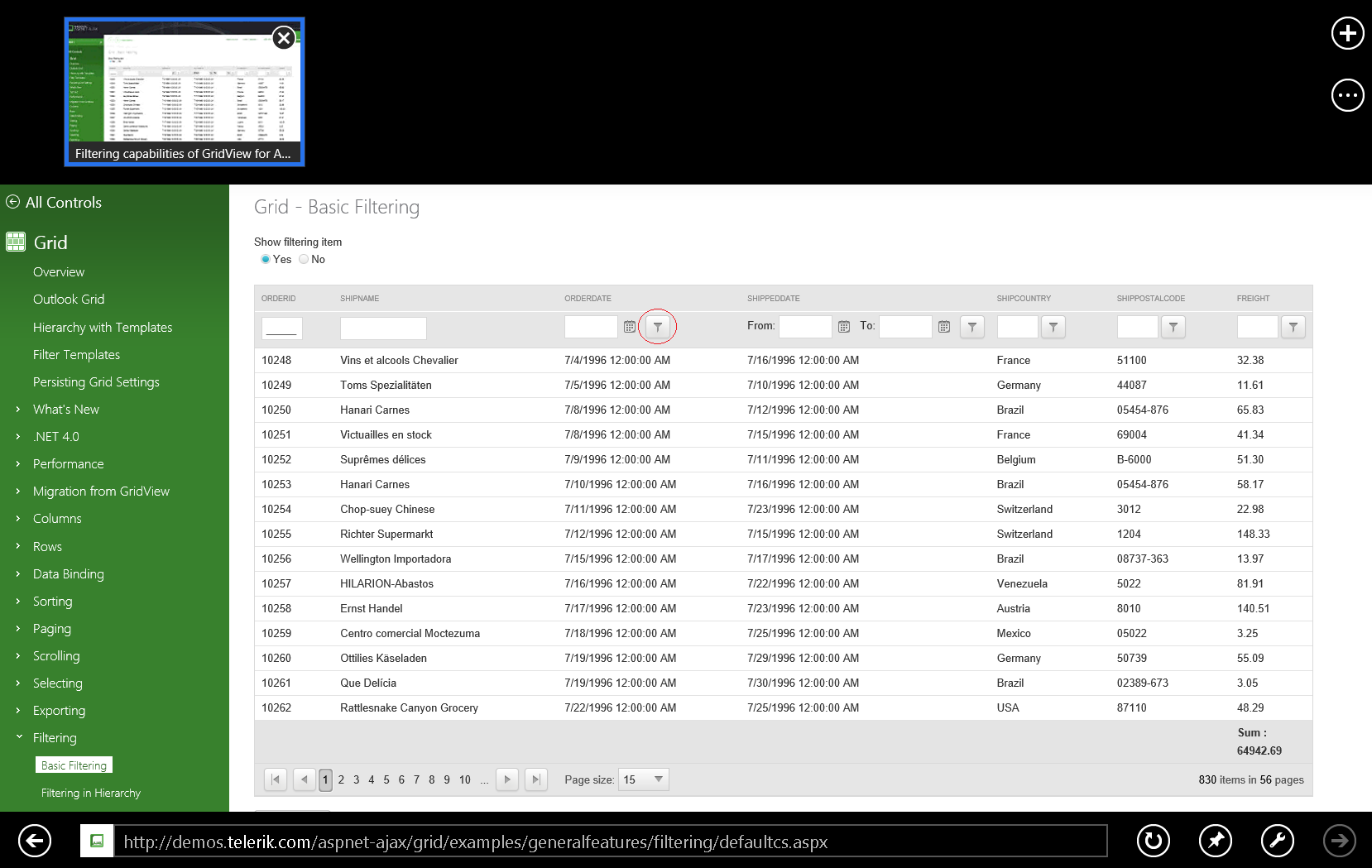
Task: Click the OrderDate filter funnel icon
Action: pyautogui.click(x=658, y=328)
